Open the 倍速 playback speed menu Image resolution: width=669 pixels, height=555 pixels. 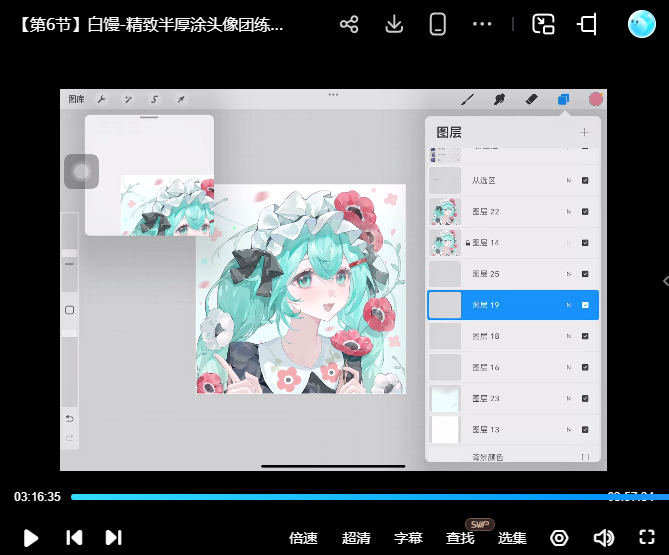tap(303, 538)
